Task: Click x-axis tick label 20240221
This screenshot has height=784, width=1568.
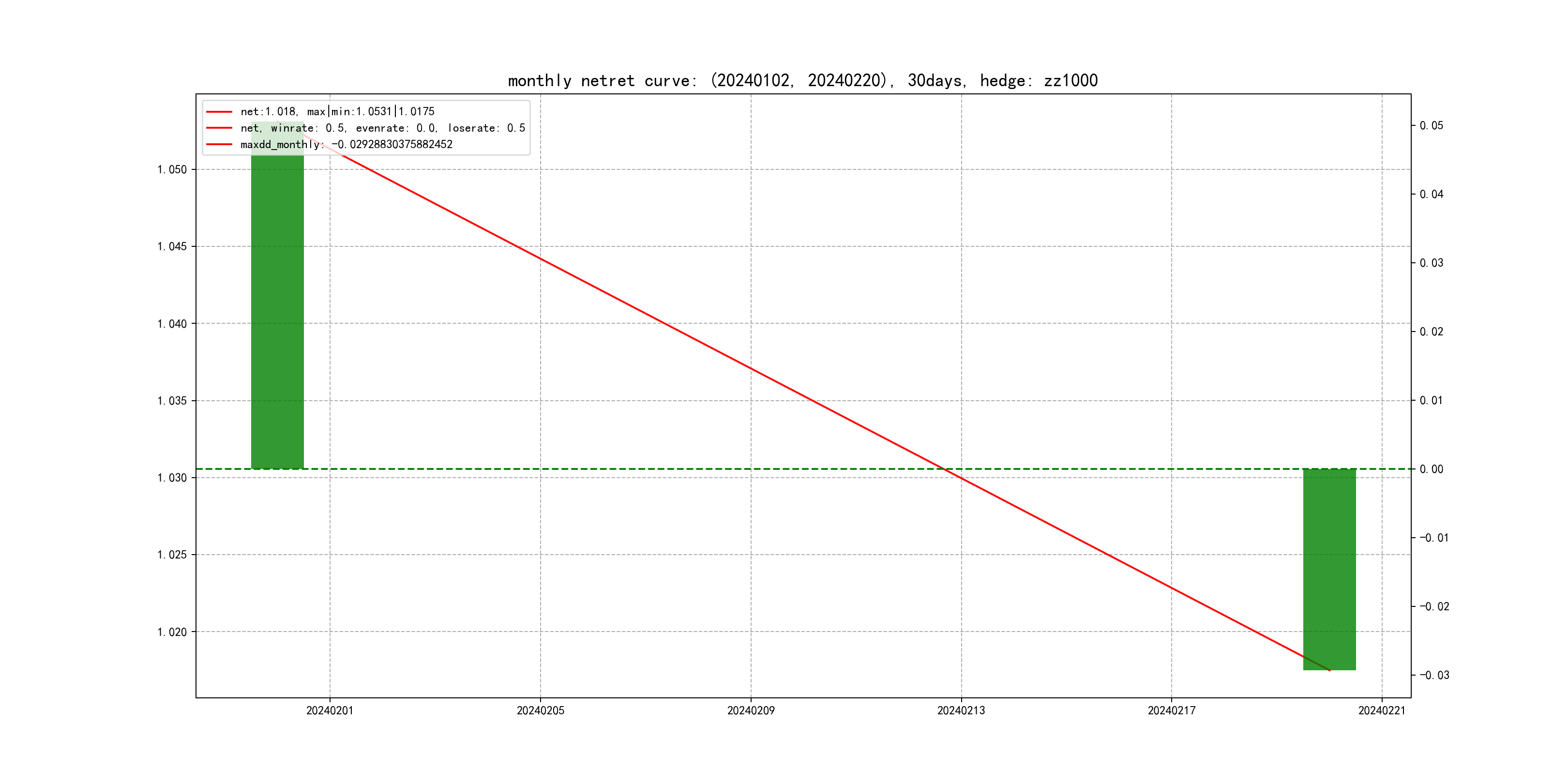Action: [1382, 710]
